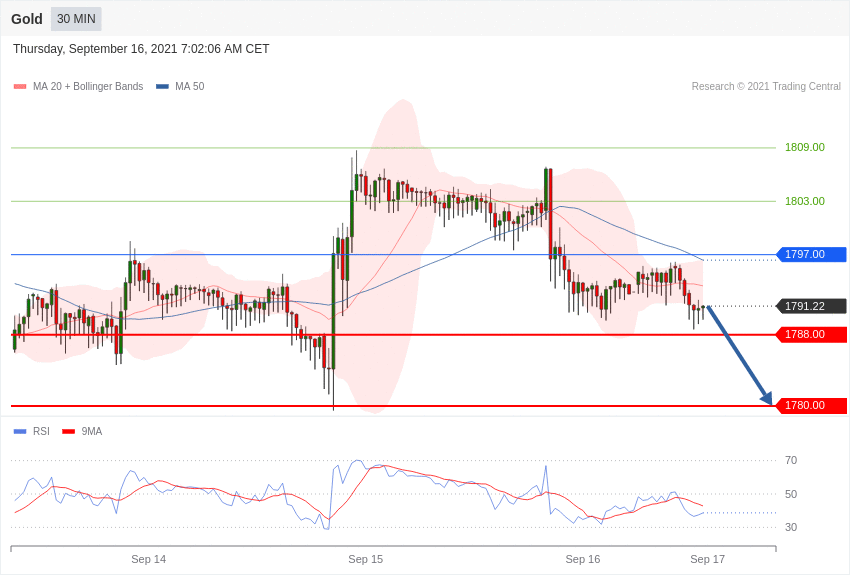The width and height of the screenshot is (850, 576).
Task: Click the RSI legend color swatch
Action: tap(20, 432)
